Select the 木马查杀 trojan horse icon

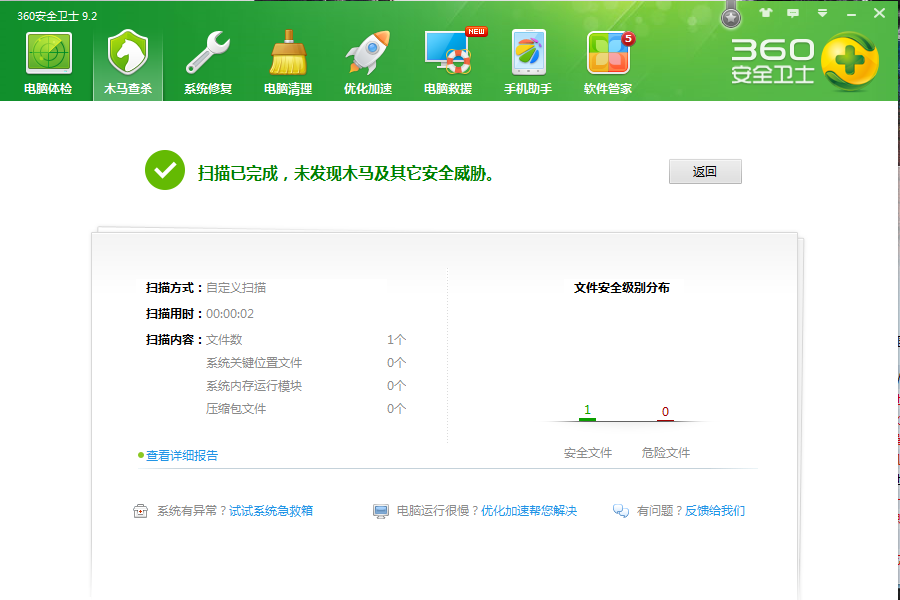click(128, 55)
